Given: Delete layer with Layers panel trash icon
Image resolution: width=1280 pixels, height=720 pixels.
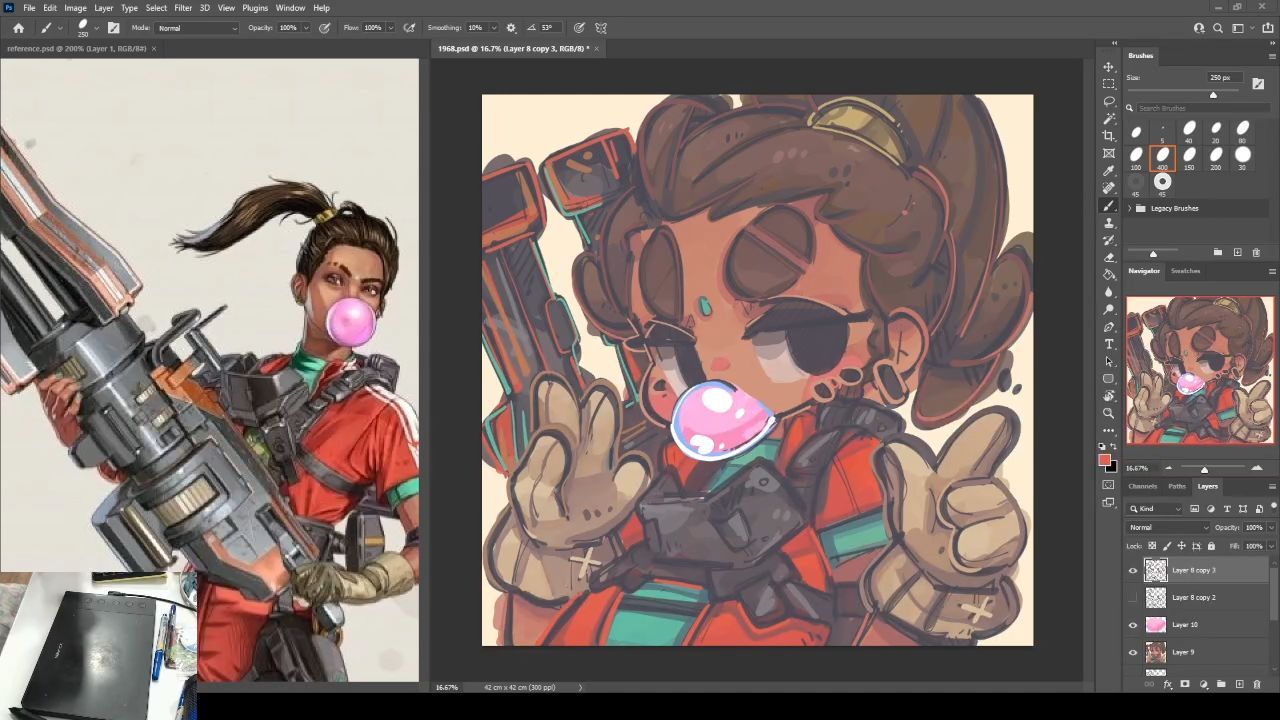Looking at the screenshot, I should [x=1257, y=684].
